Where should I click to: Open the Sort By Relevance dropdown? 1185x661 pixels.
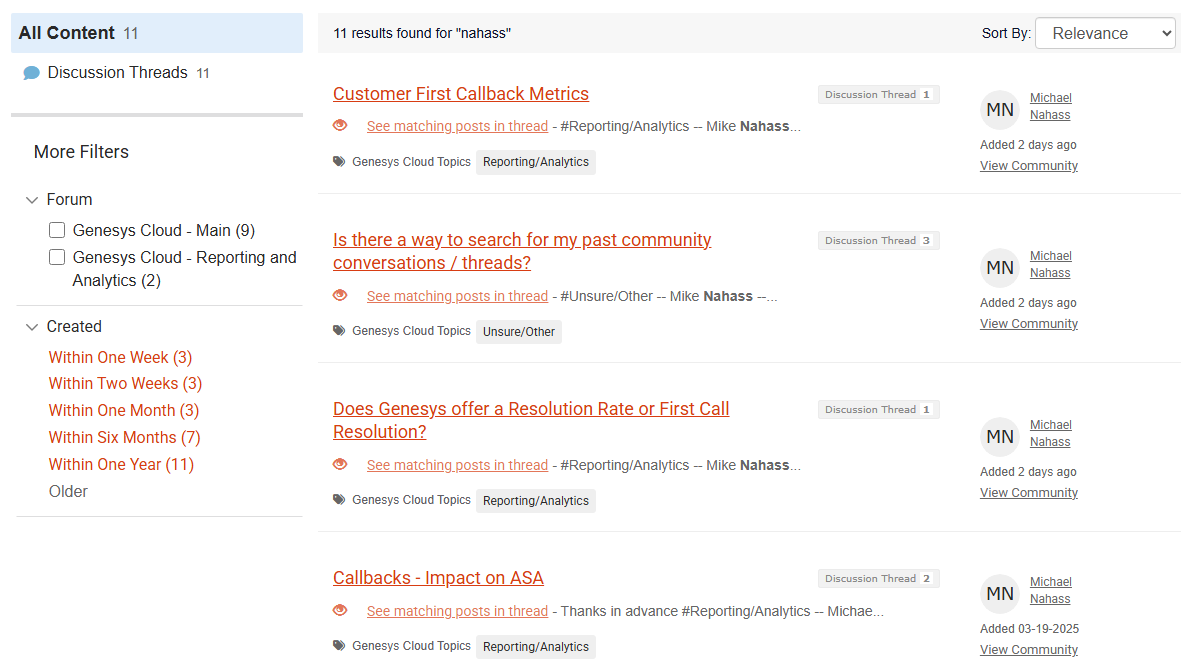[1105, 33]
